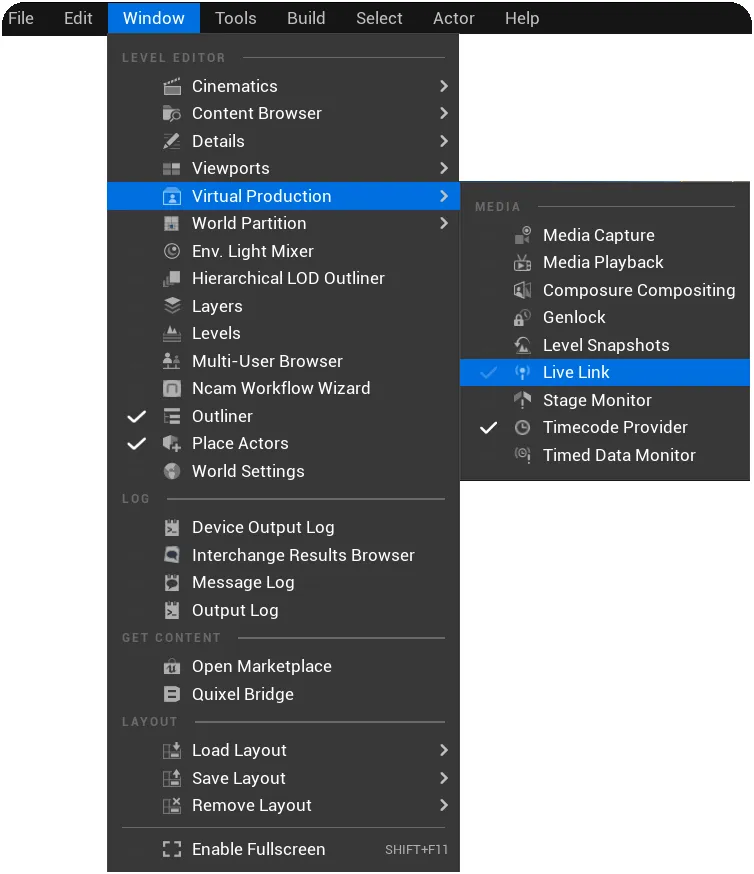754x874 pixels.
Task: Close the Window menu
Action: 154,18
